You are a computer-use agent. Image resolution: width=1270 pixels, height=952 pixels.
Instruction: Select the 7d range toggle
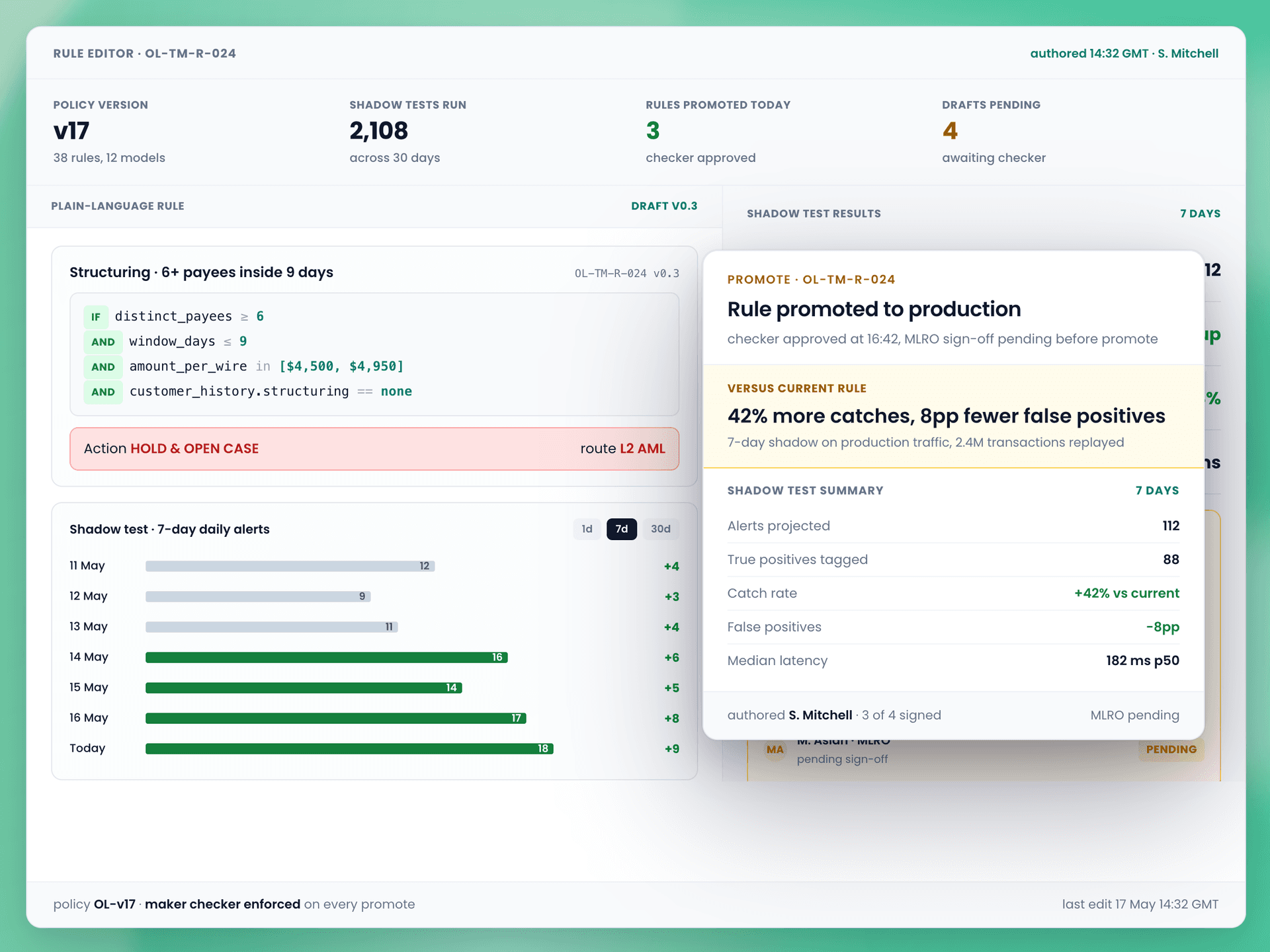coord(622,529)
